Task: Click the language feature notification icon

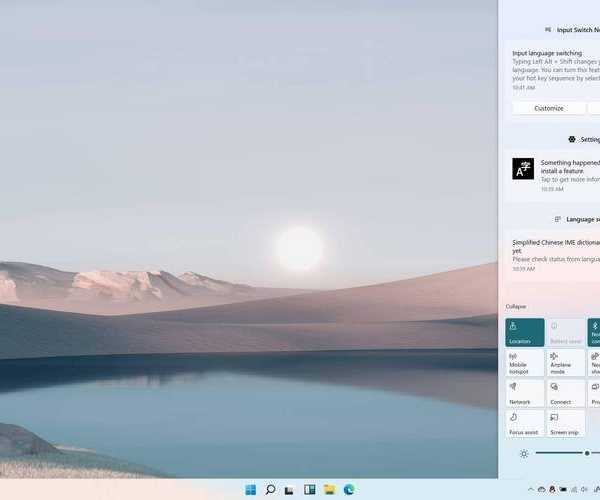Action: tap(523, 168)
